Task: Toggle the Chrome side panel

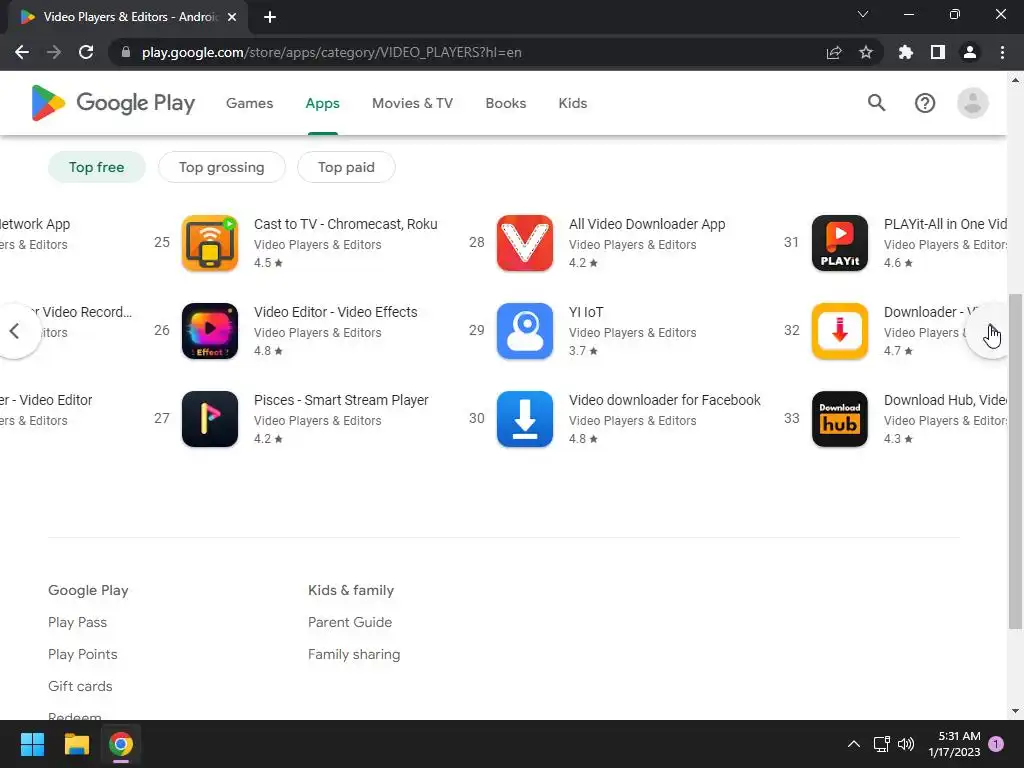Action: 938,52
